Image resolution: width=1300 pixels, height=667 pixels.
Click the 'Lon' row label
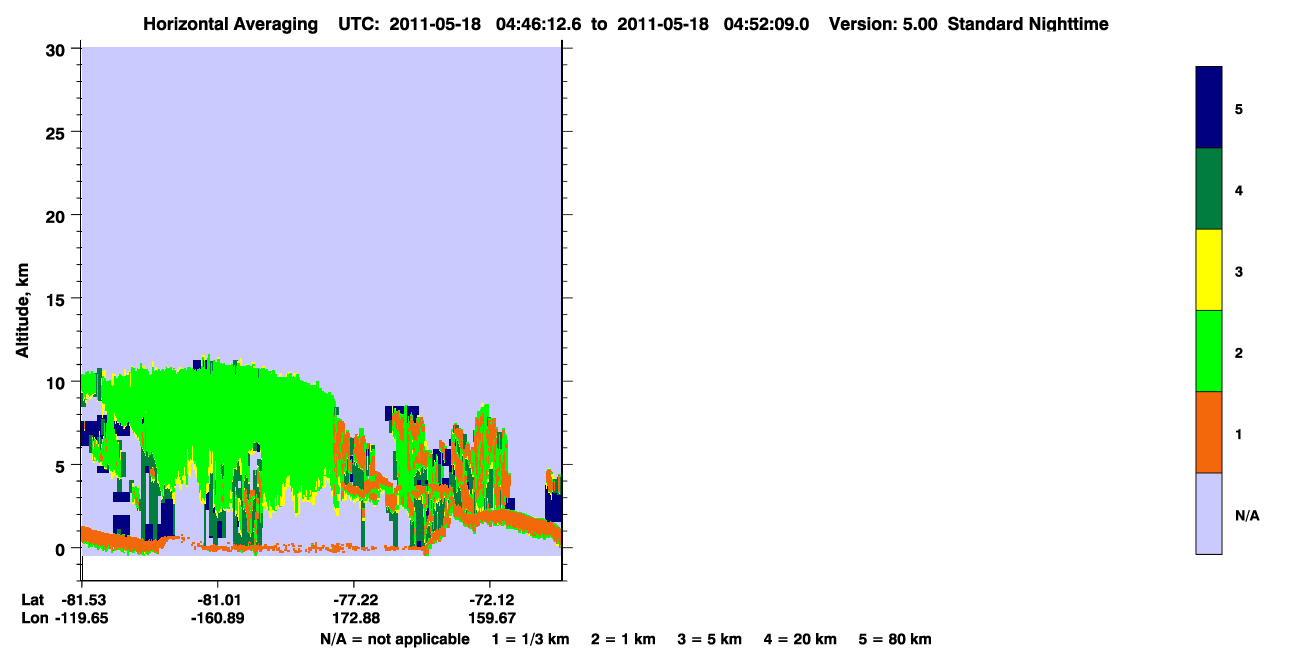pos(33,618)
